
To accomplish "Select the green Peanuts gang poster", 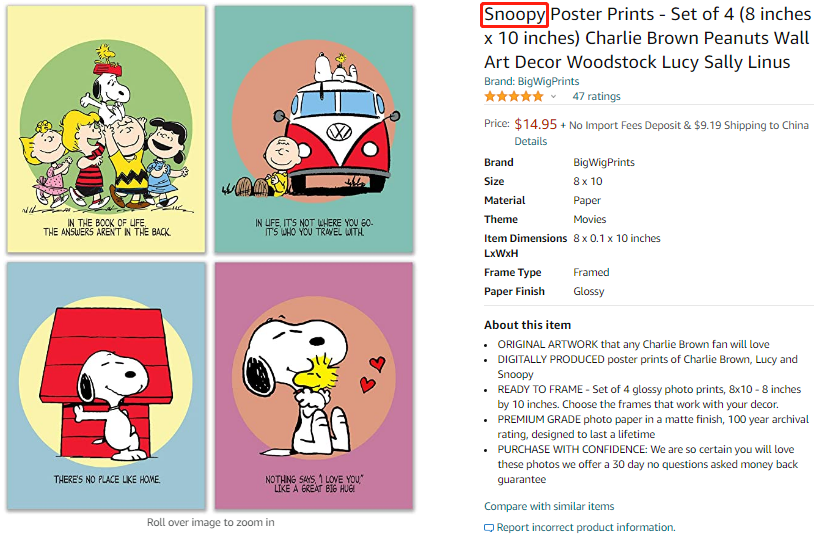I will coord(107,129).
